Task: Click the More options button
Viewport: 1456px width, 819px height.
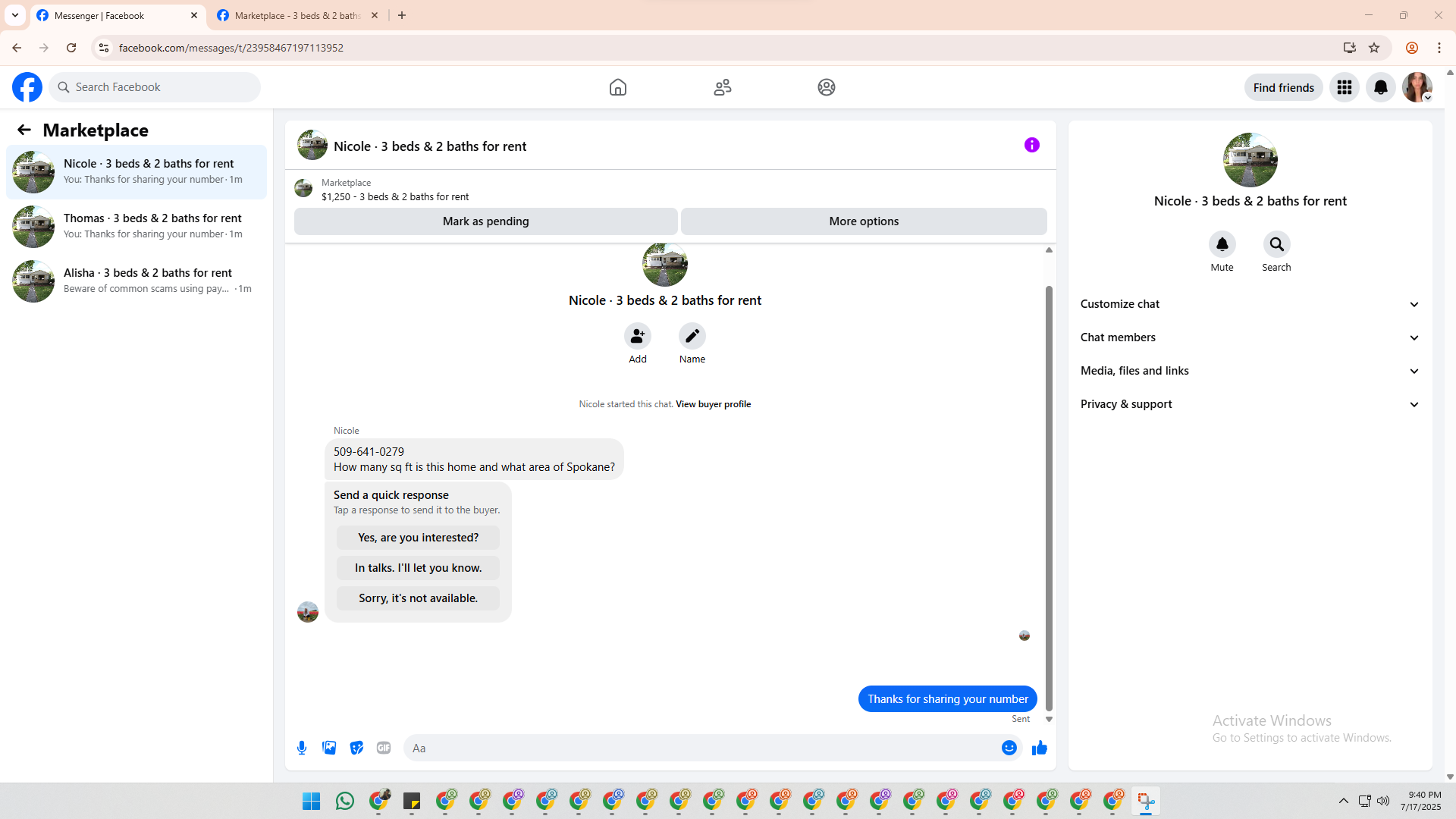Action: pos(864,221)
